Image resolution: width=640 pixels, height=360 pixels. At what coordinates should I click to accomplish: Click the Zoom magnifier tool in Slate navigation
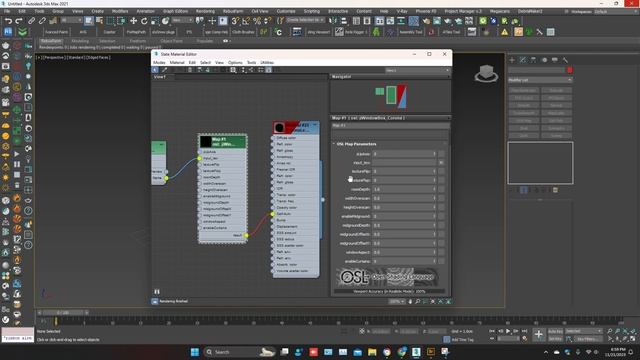click(418, 302)
